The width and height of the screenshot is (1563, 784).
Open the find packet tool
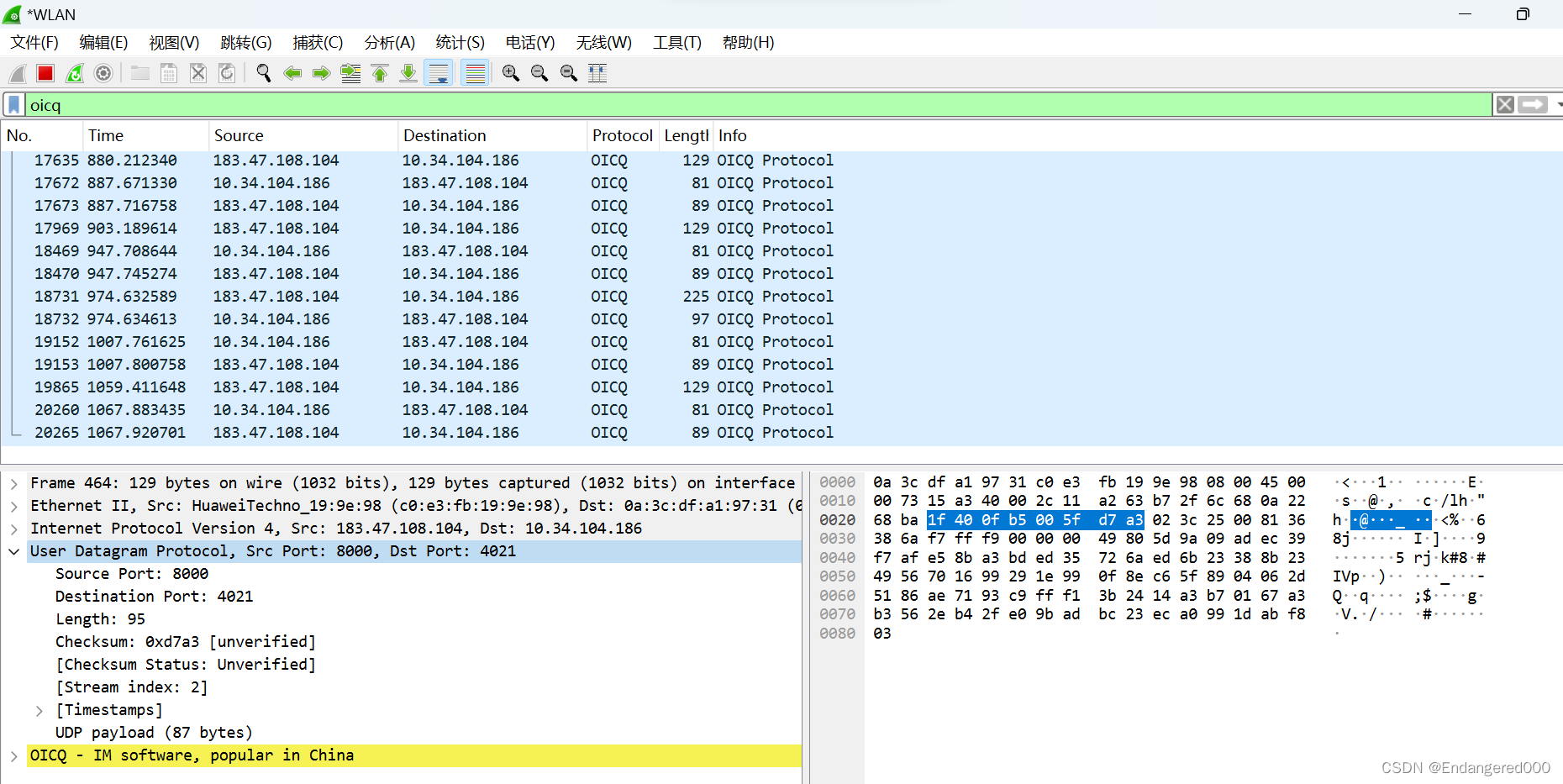click(x=263, y=73)
